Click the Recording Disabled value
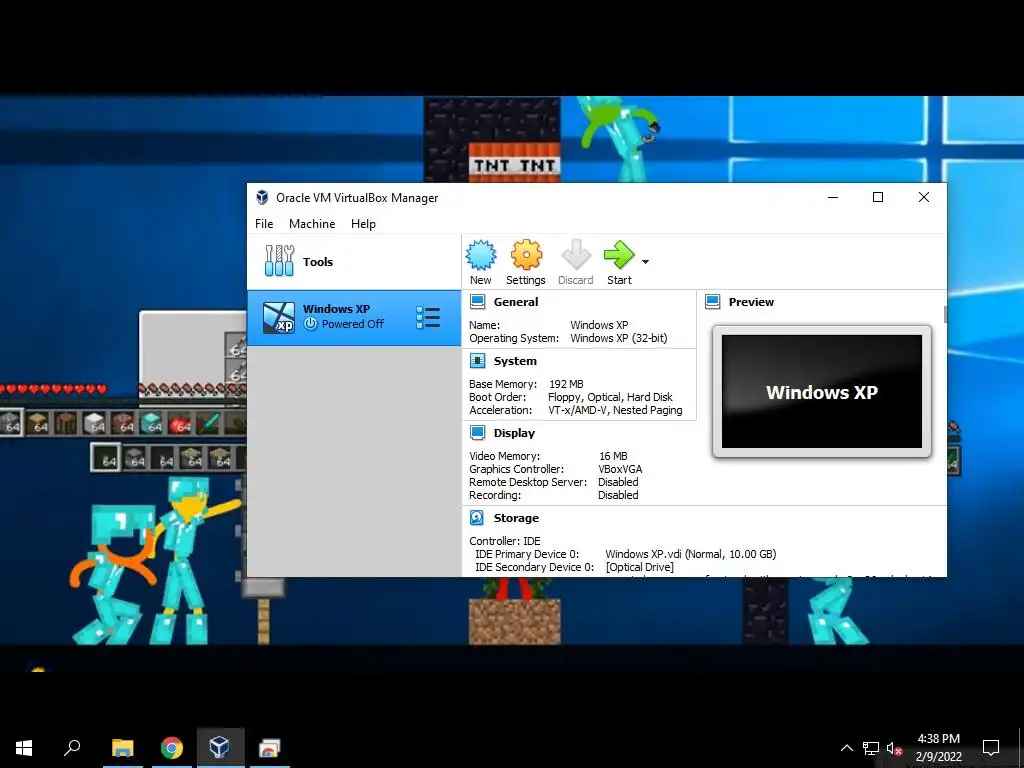 pyautogui.click(x=618, y=495)
